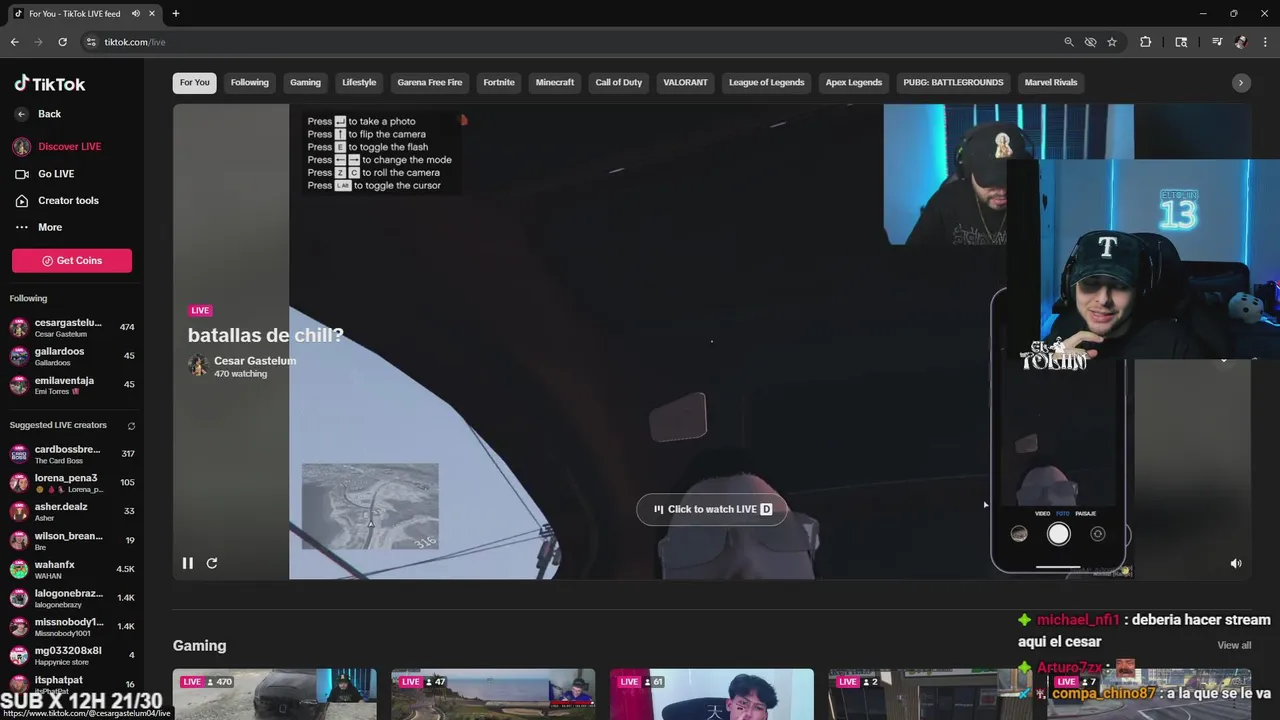The image size is (1280, 720).
Task: Open Gaming live thumbnail with 47 viewers
Action: point(493,694)
